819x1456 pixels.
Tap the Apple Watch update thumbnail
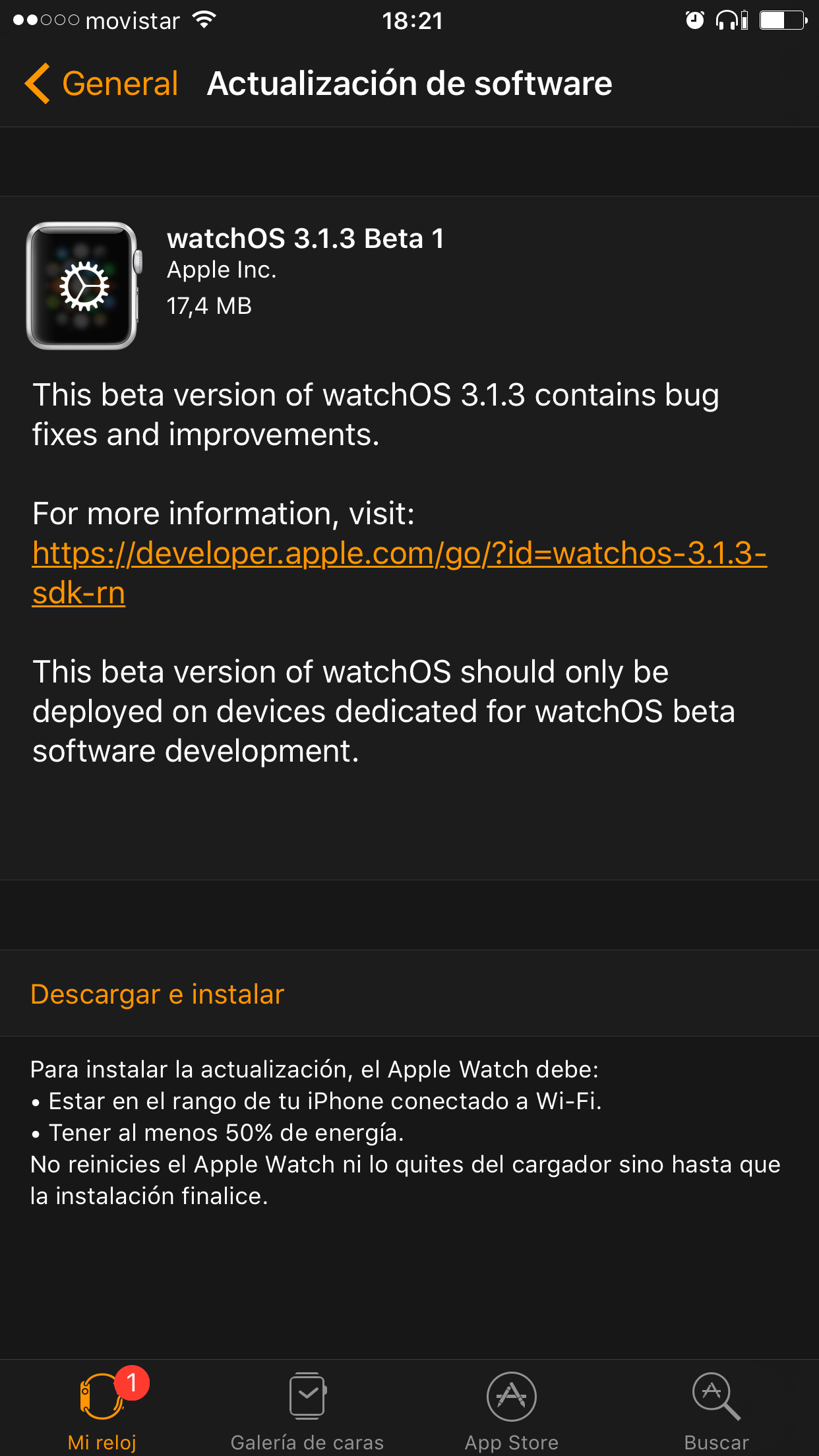pos(83,286)
